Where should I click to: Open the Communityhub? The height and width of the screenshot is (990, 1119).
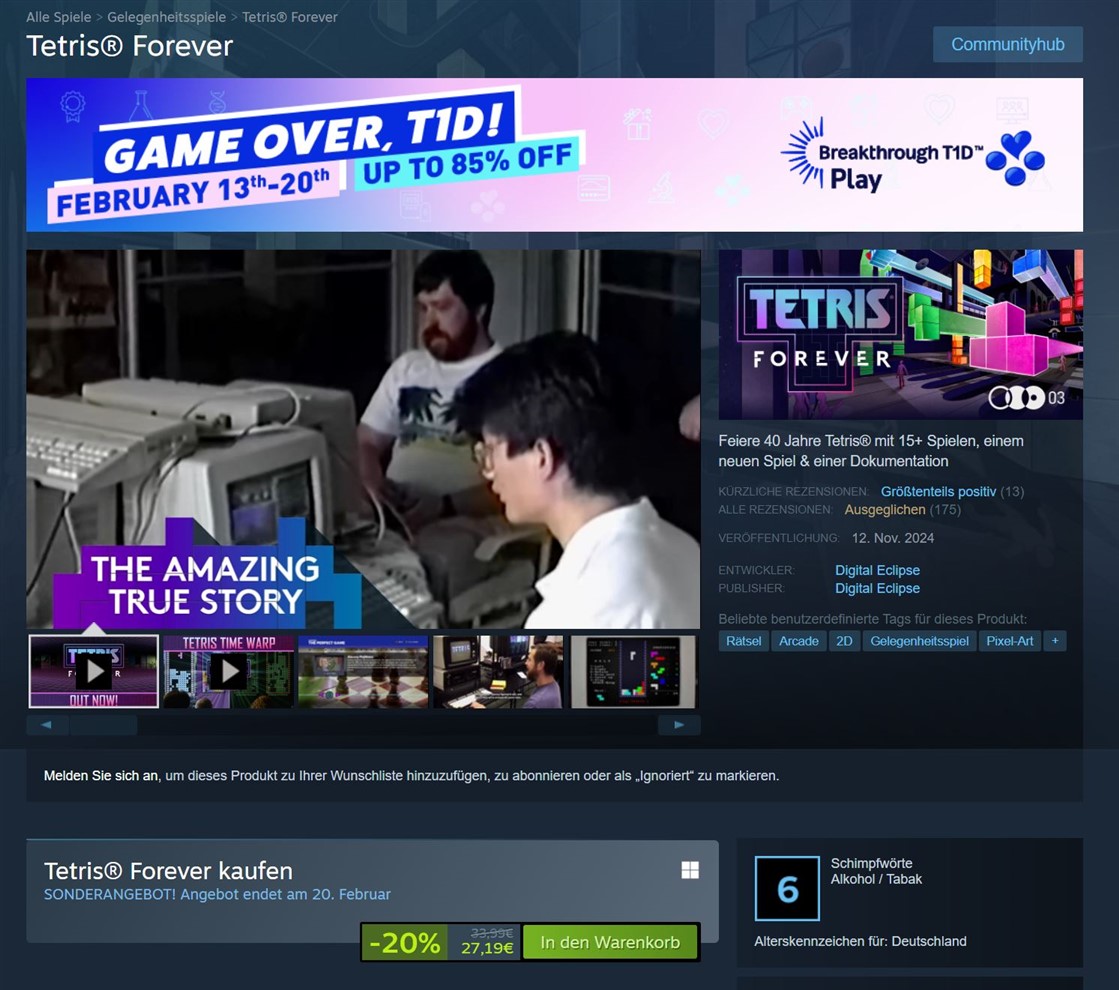(x=1007, y=44)
